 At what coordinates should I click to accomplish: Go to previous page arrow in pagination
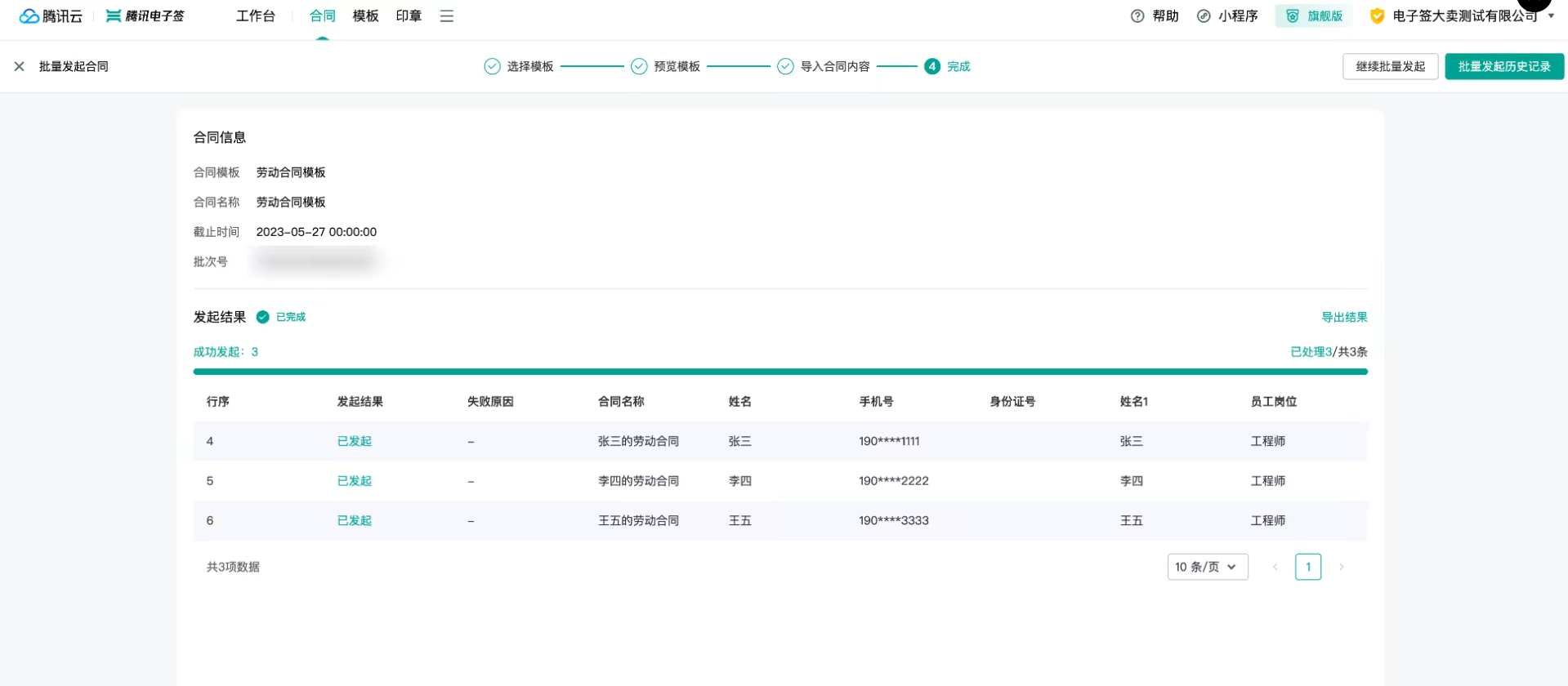point(1275,567)
